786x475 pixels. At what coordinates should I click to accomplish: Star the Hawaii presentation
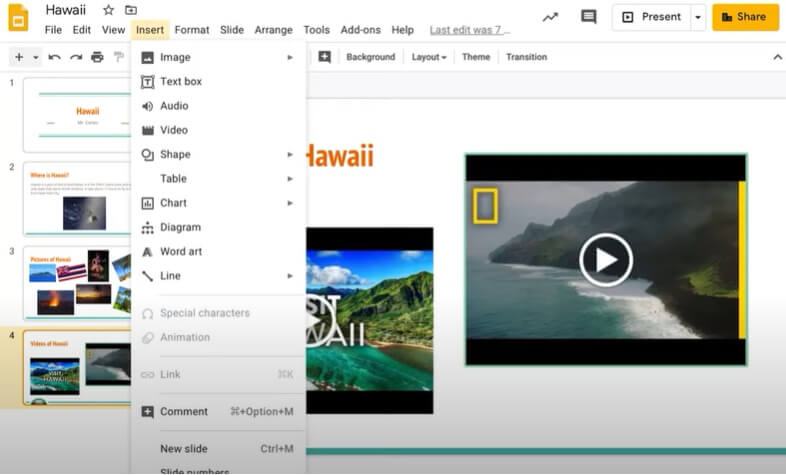tap(108, 10)
